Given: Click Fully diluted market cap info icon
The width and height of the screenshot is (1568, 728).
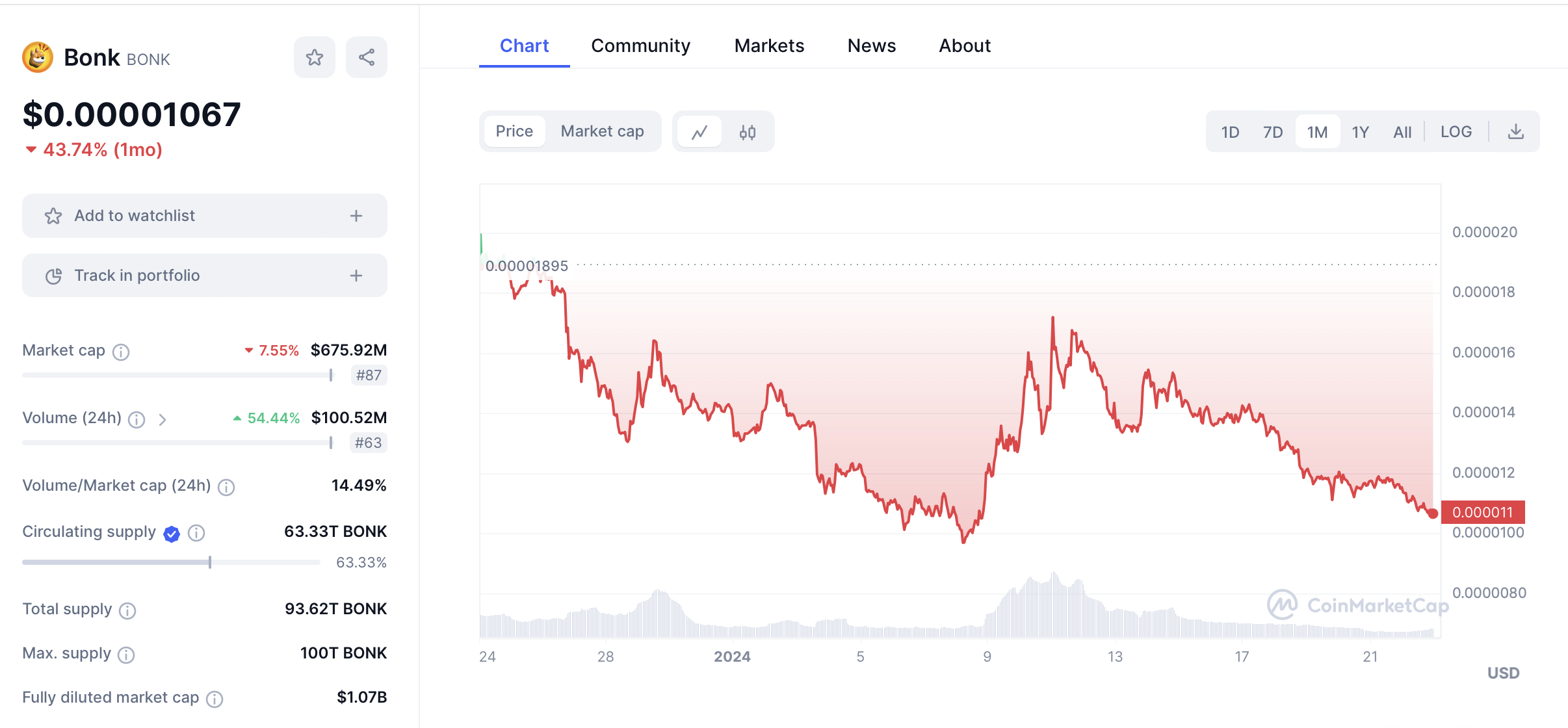Looking at the screenshot, I should tap(215, 699).
